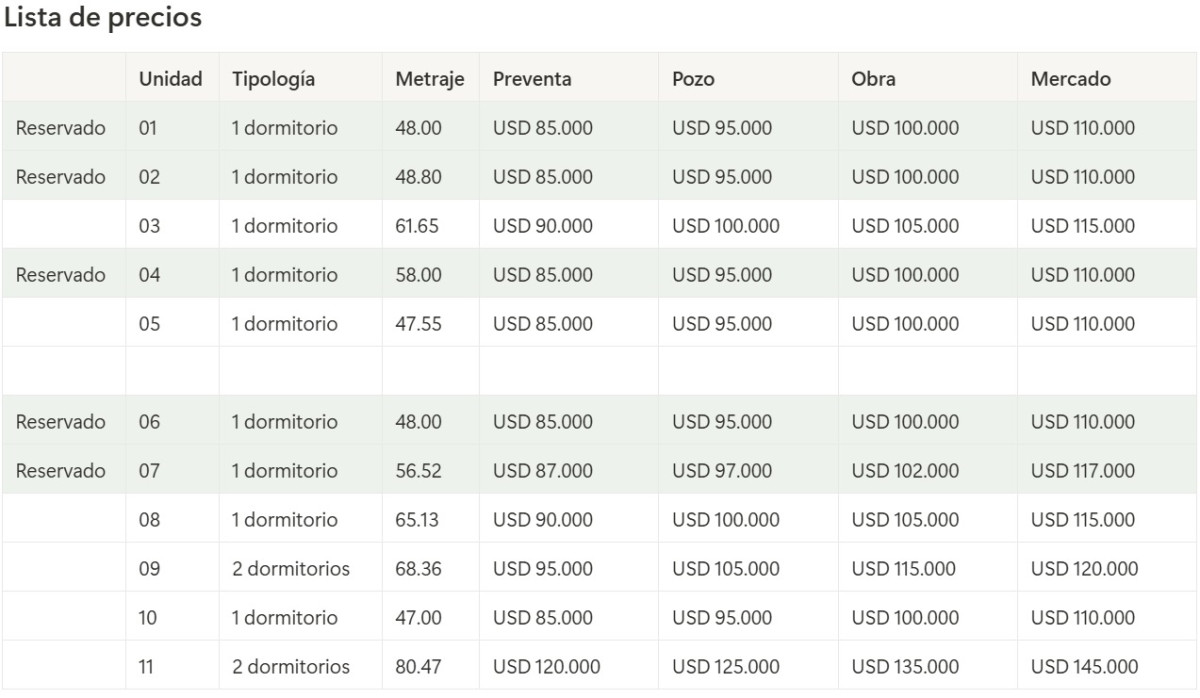Viewport: 1200px width, 698px height.
Task: Select the Preventa column header
Action: [x=532, y=79]
